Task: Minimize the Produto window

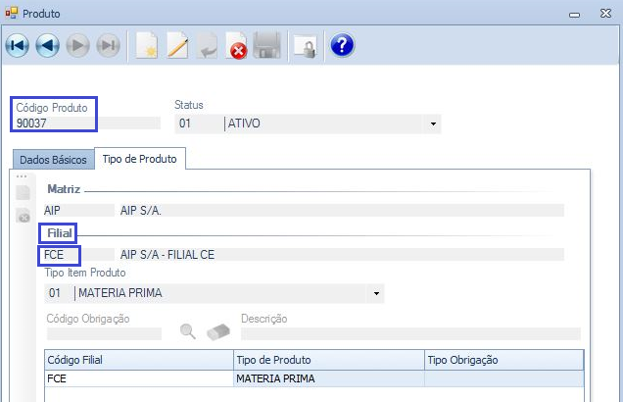Action: pyautogui.click(x=574, y=15)
